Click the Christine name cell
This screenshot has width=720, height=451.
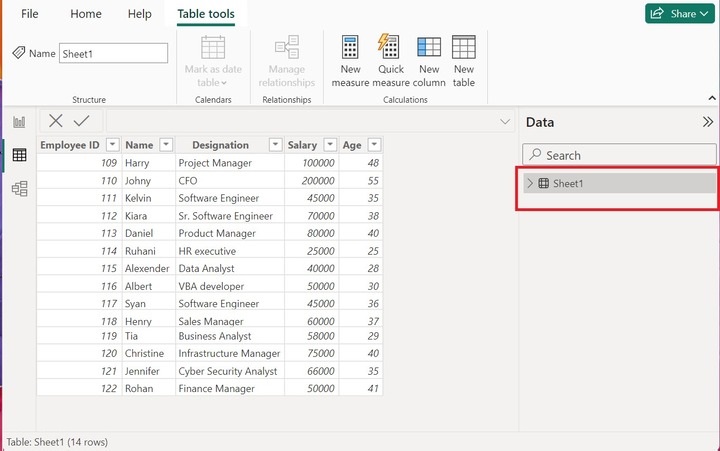[149, 354]
